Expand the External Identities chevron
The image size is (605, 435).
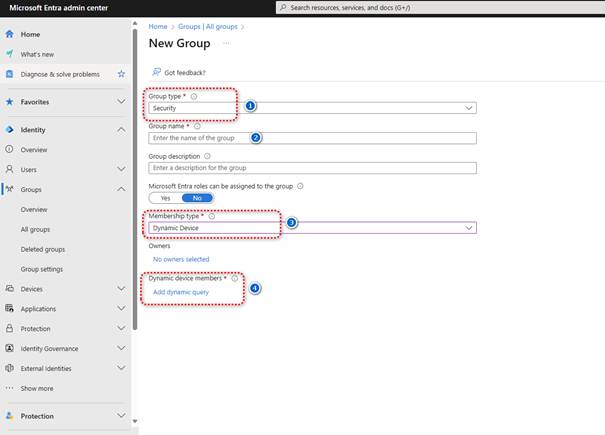coord(121,368)
